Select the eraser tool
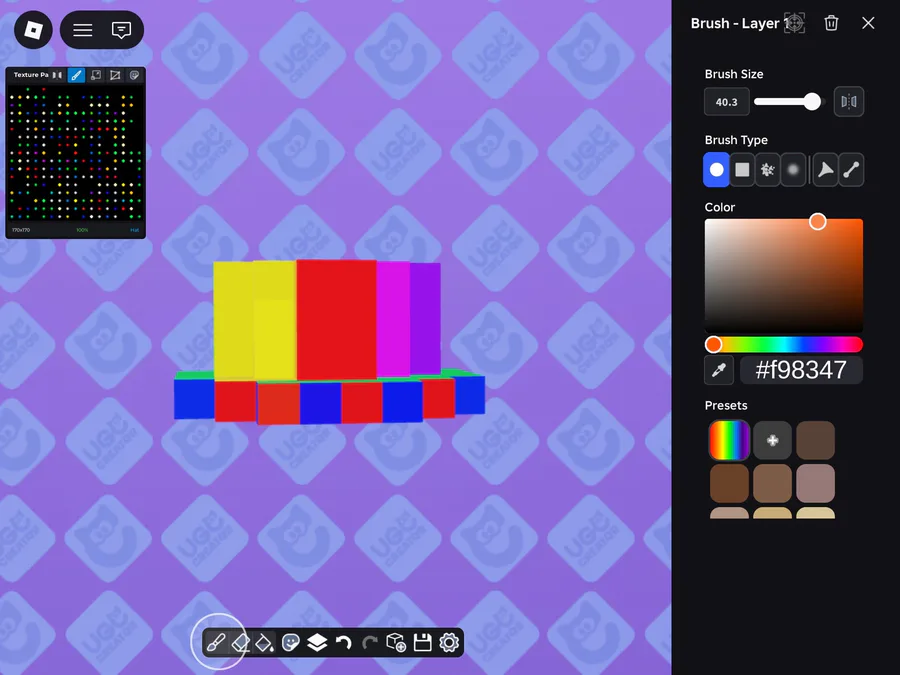 tap(240, 642)
